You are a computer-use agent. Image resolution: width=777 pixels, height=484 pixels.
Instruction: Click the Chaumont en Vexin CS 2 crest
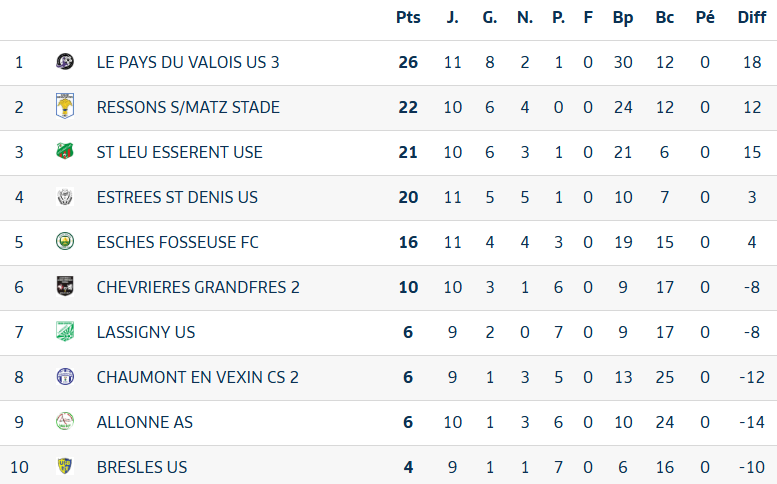(x=65, y=377)
